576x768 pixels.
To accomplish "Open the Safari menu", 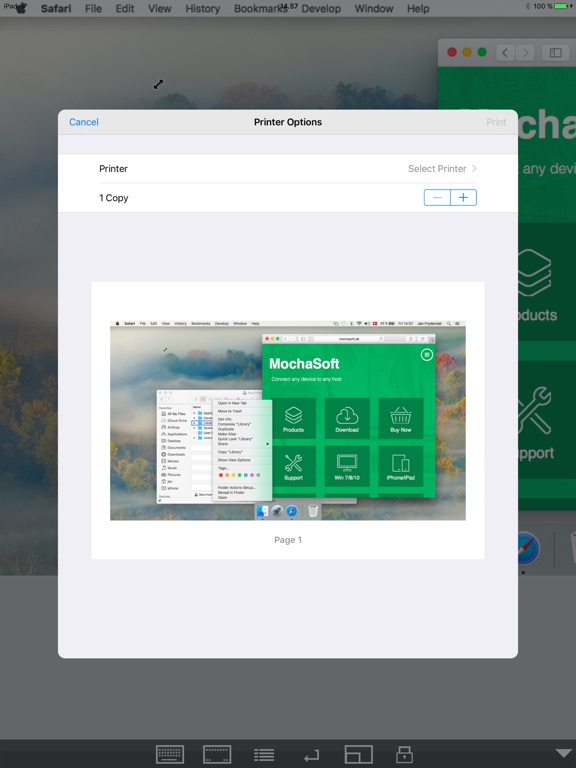I will (56, 8).
